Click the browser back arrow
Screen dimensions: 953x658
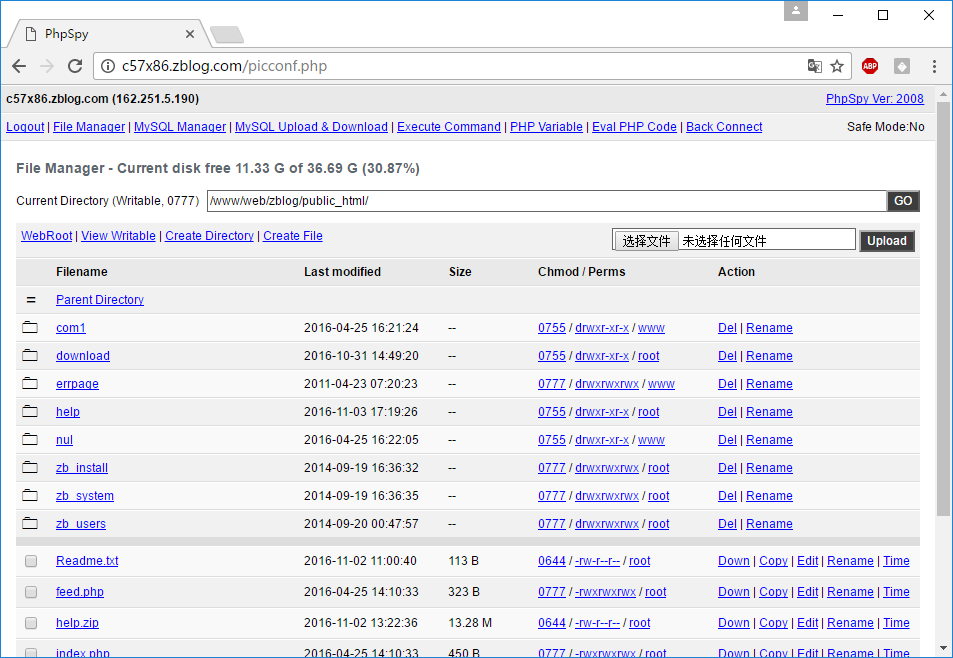19,66
